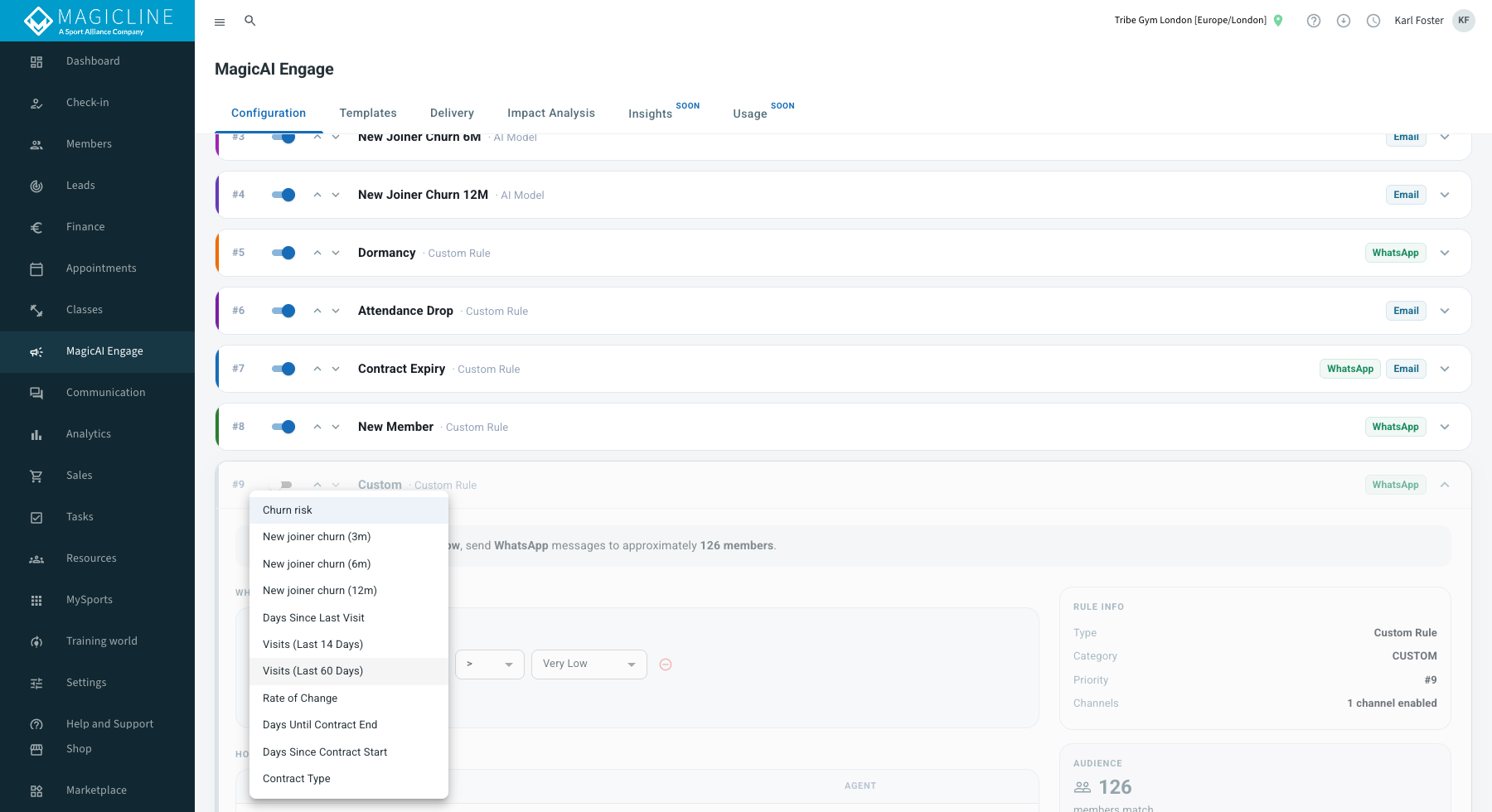1492x812 pixels.
Task: Open the Impact Analysis tab
Action: pos(551,114)
